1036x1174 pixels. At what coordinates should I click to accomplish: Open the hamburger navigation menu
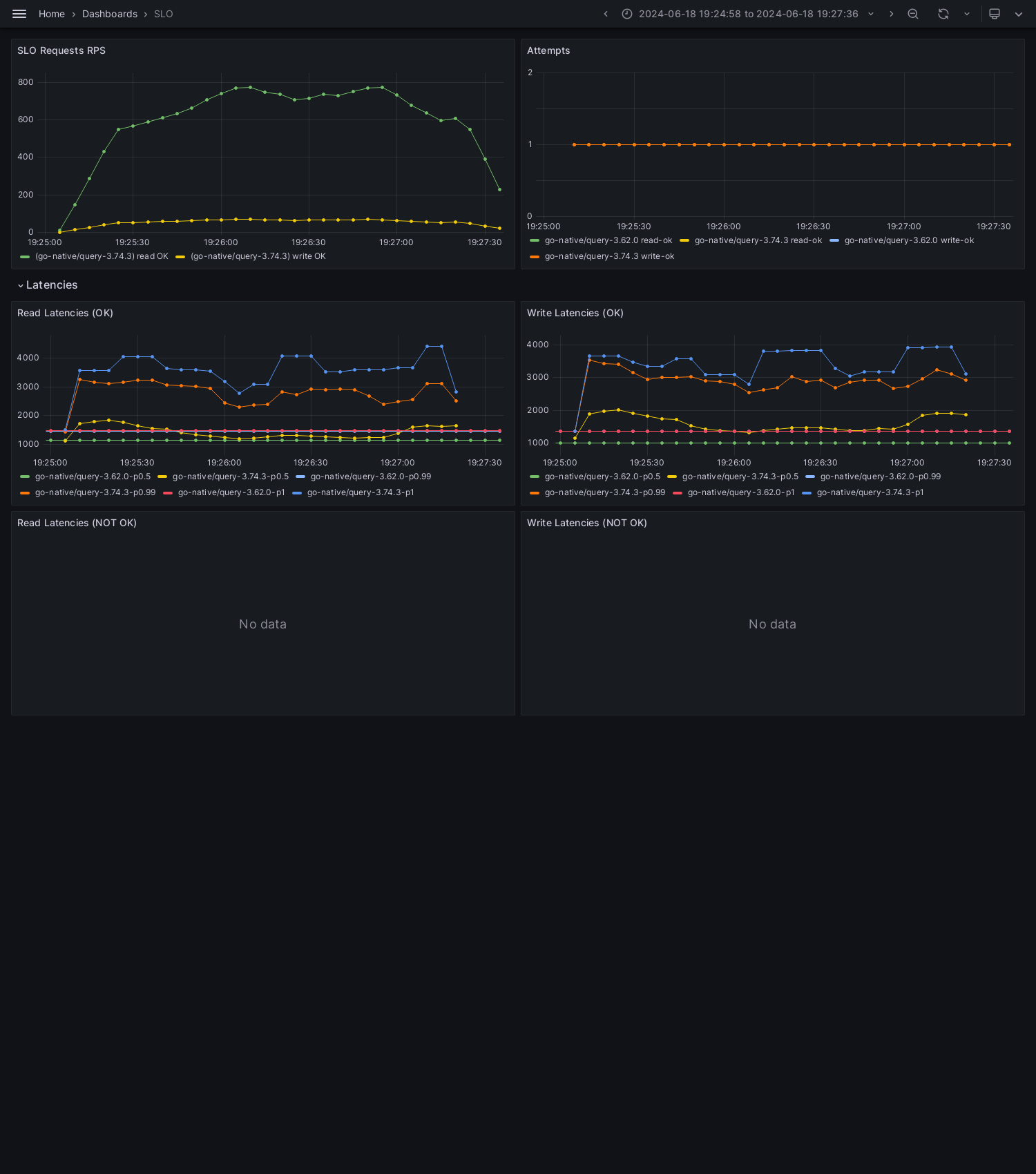coord(19,14)
